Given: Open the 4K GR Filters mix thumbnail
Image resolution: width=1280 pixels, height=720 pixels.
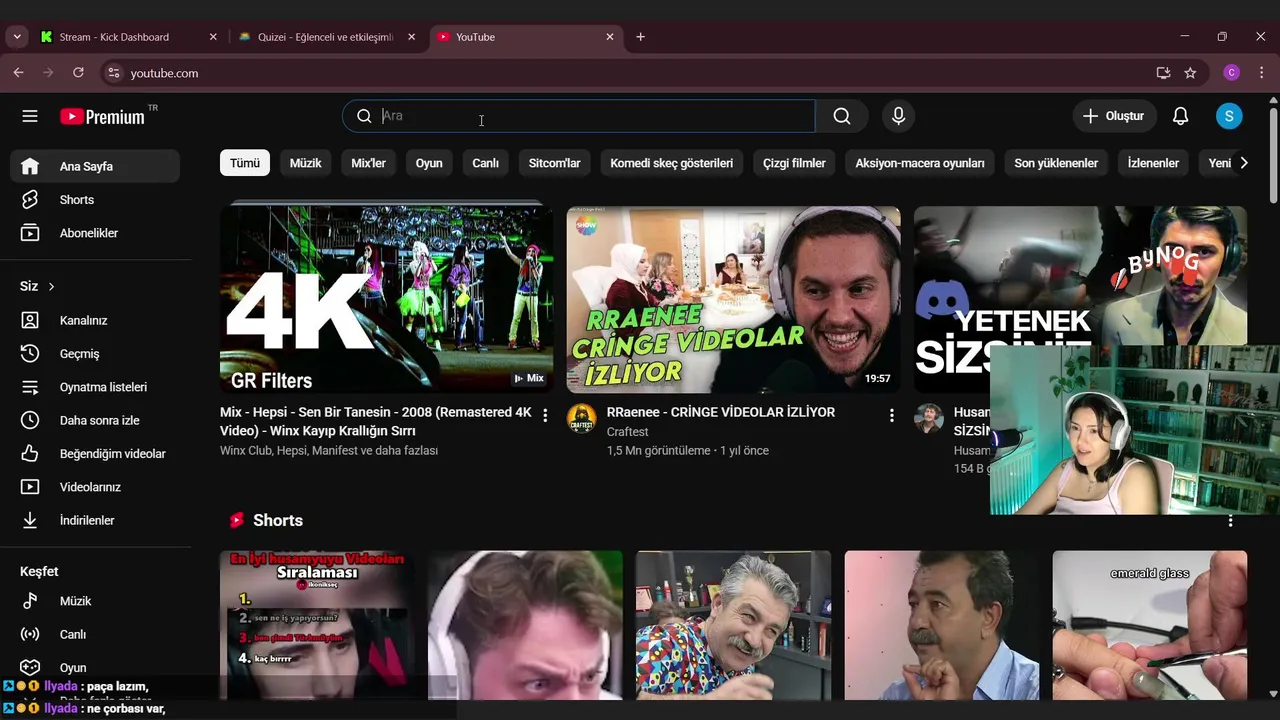Looking at the screenshot, I should tap(386, 299).
